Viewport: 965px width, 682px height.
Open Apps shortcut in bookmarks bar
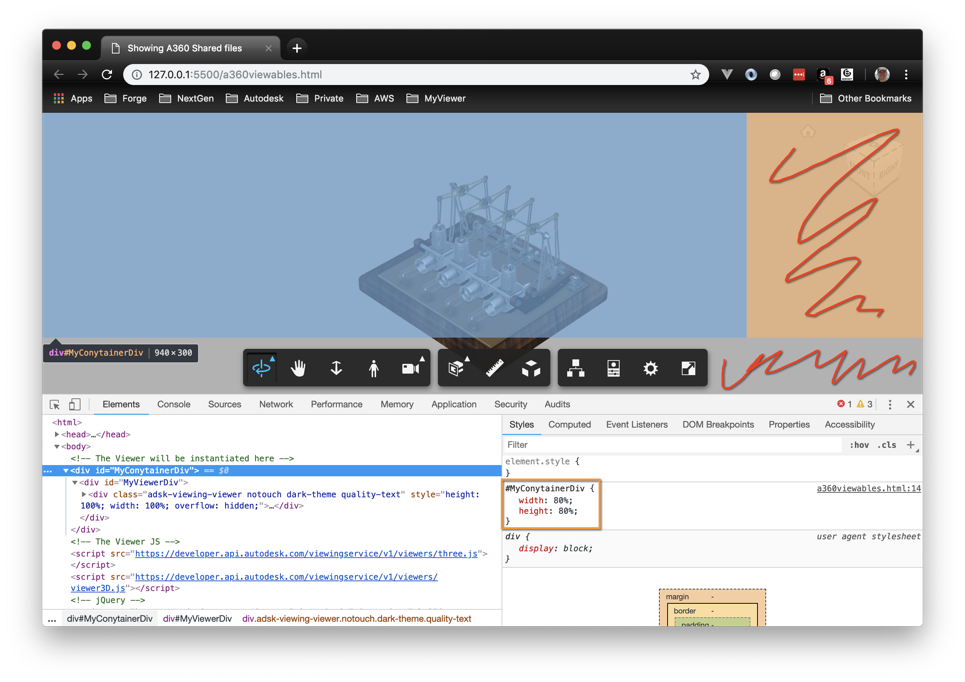pos(73,98)
